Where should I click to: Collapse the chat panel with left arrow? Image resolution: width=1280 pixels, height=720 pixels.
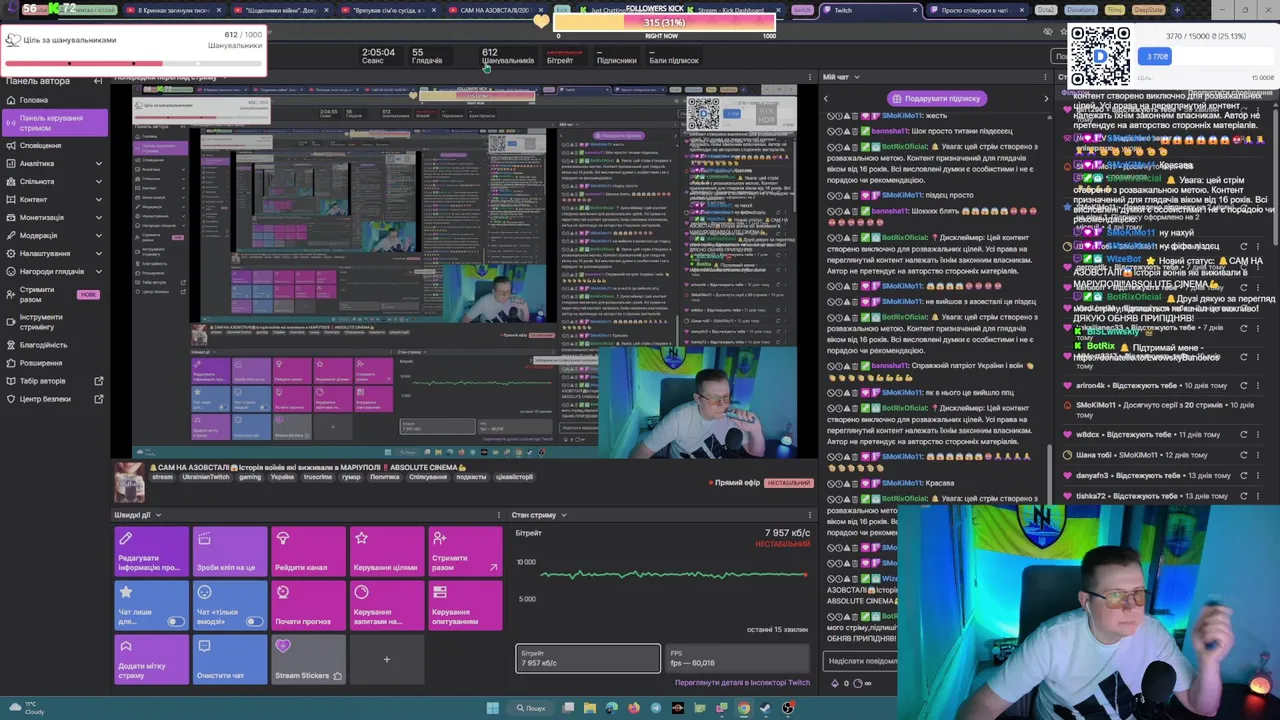pos(826,98)
